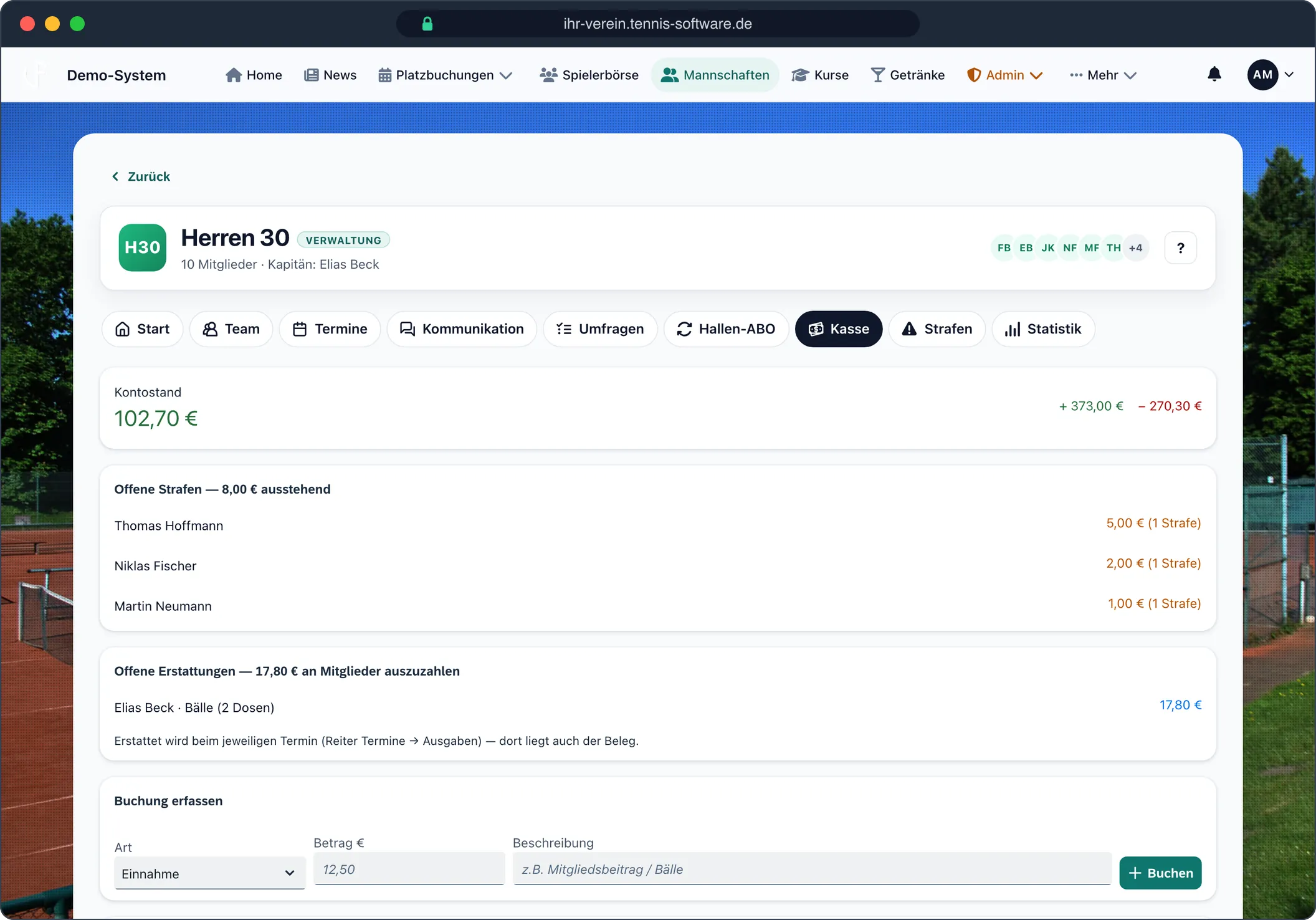Viewport: 1316px width, 920px height.
Task: Open the Hallen-ABO tab
Action: click(x=726, y=329)
